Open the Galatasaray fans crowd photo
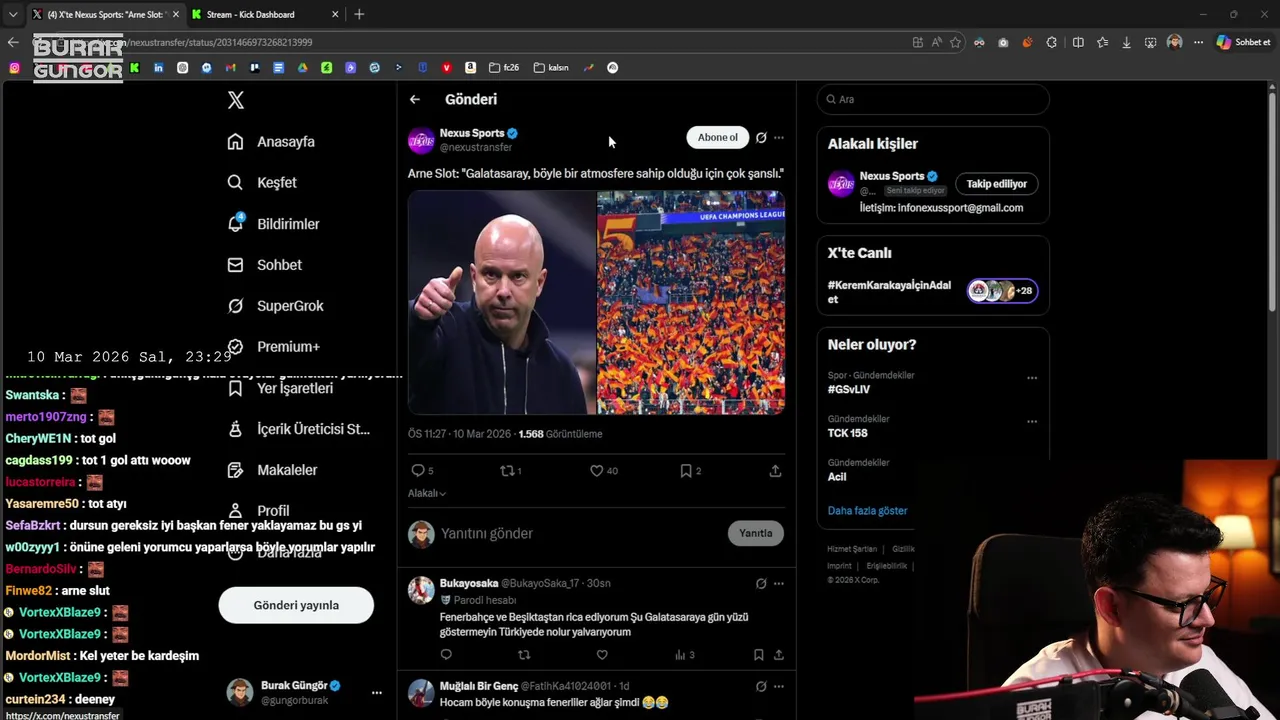 [x=691, y=302]
